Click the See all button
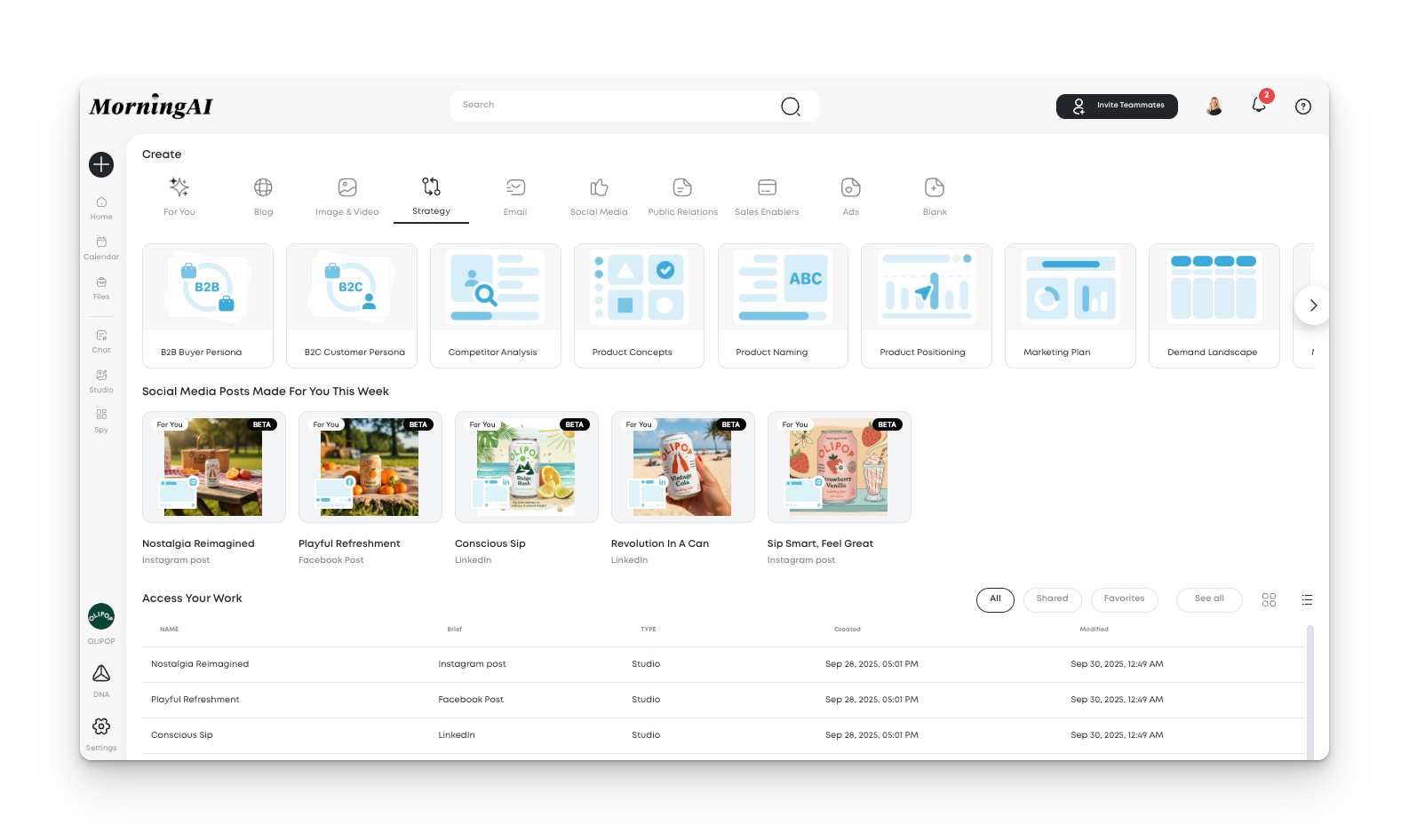Screen dimensions: 1409x840 1208,599
